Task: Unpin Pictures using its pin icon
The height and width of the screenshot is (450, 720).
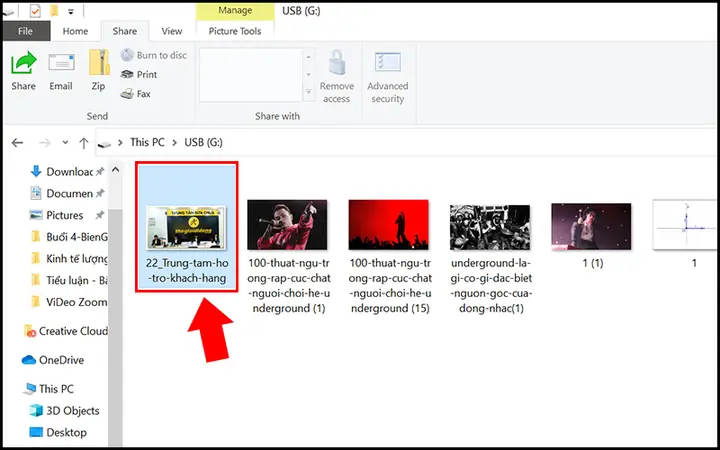Action: (100, 215)
